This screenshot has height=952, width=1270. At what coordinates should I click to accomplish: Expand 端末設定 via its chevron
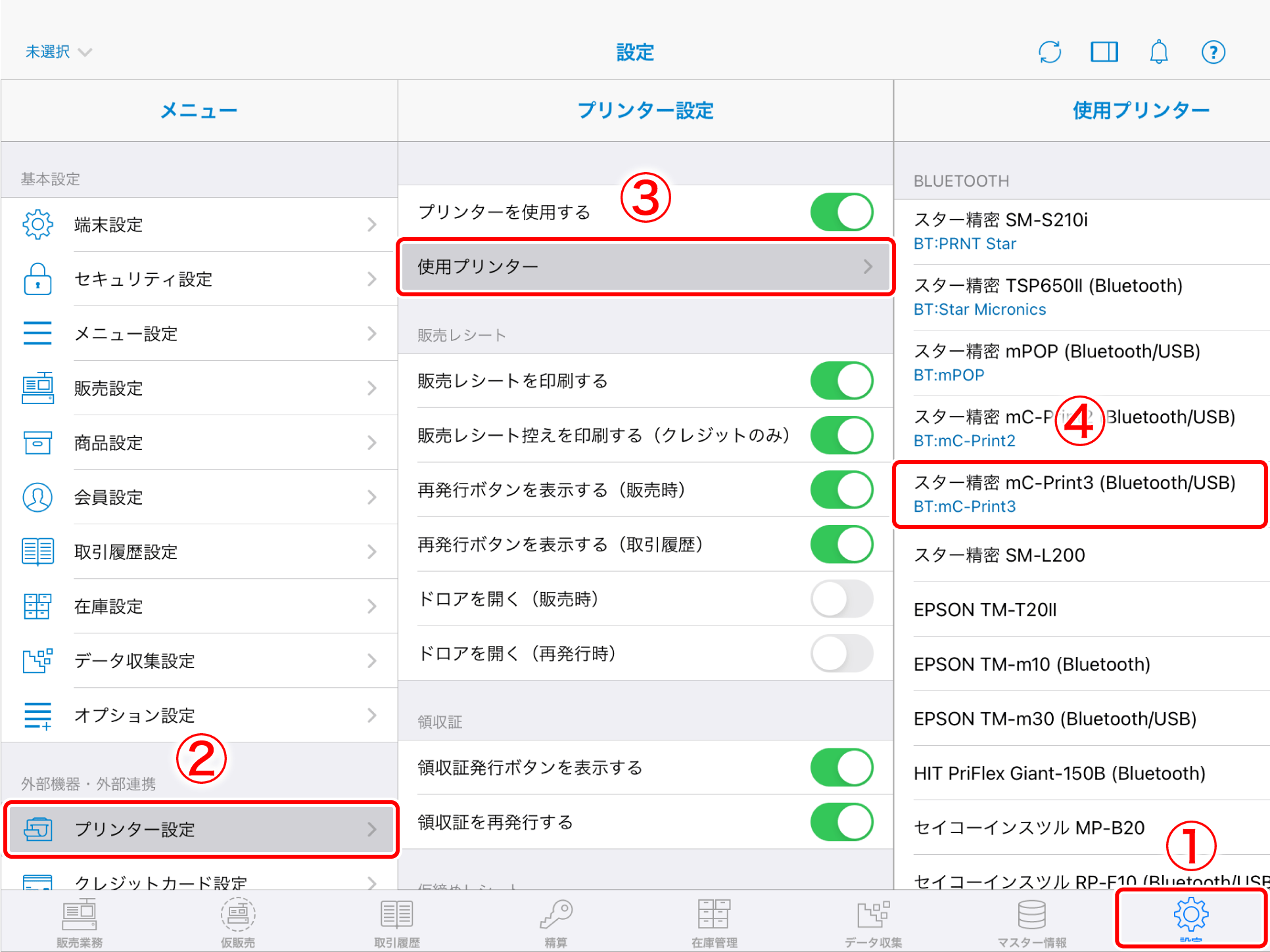click(372, 225)
